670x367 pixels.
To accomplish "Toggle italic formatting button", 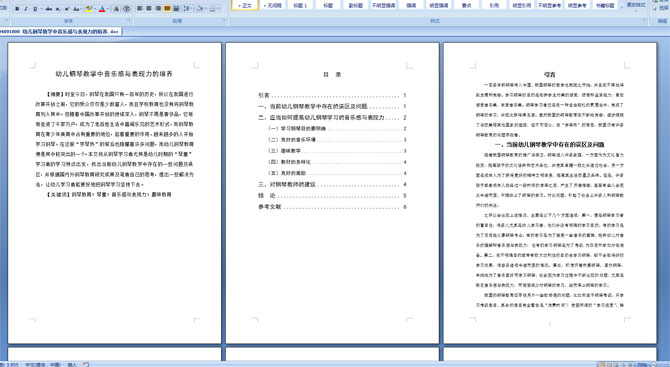I will 26,9.
